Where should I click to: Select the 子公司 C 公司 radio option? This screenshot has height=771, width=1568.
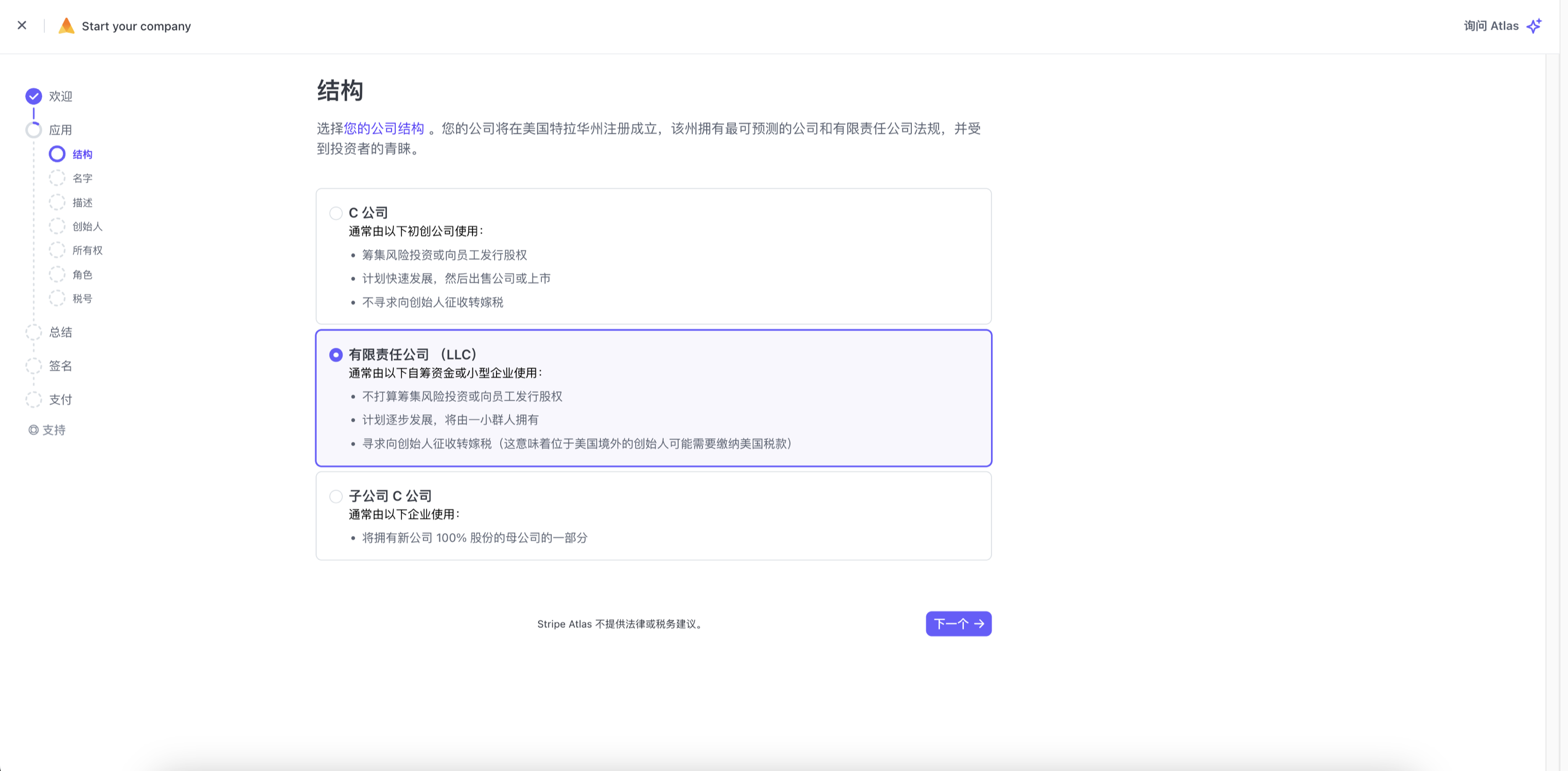pyautogui.click(x=336, y=496)
